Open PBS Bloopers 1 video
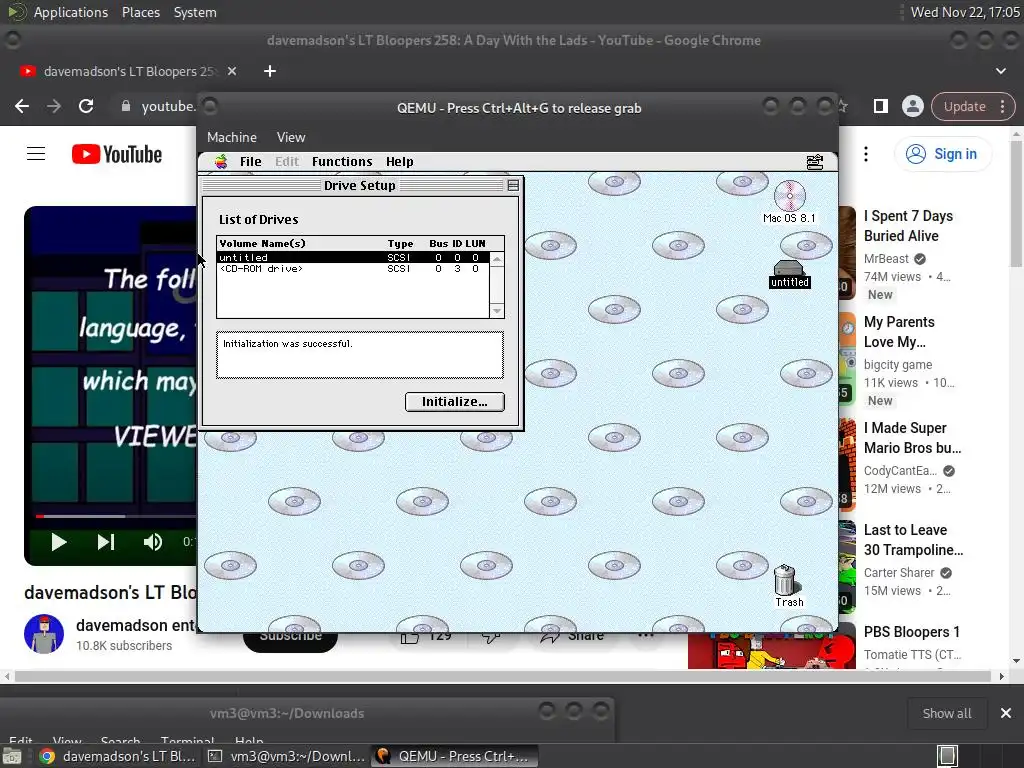 click(x=912, y=632)
